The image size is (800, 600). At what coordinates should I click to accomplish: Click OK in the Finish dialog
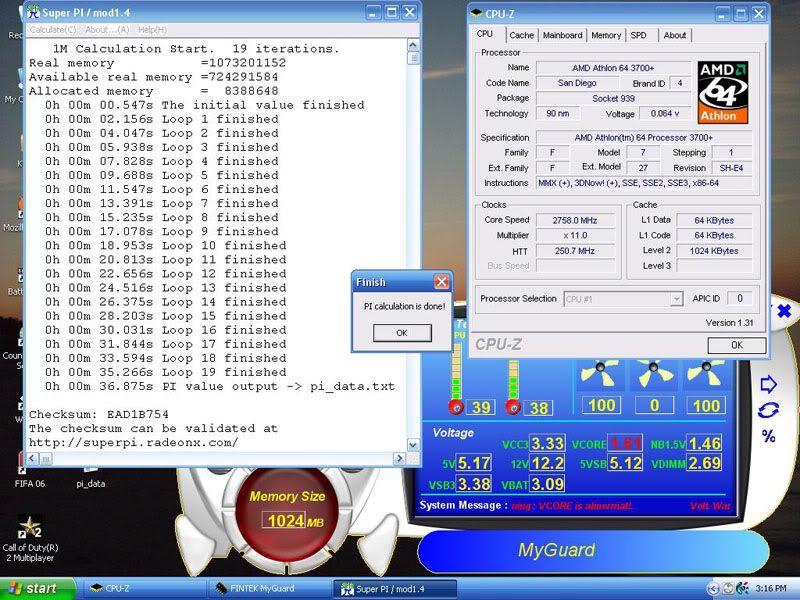(402, 333)
